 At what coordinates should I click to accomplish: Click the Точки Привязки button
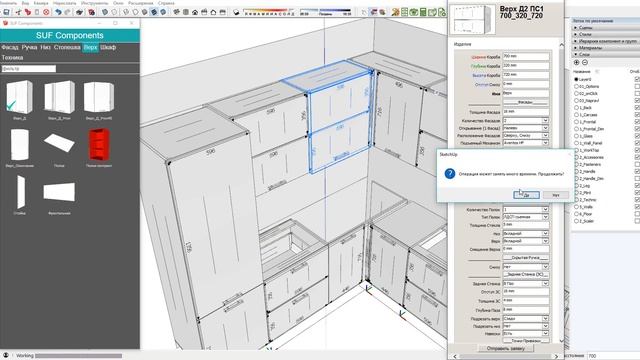click(x=526, y=340)
